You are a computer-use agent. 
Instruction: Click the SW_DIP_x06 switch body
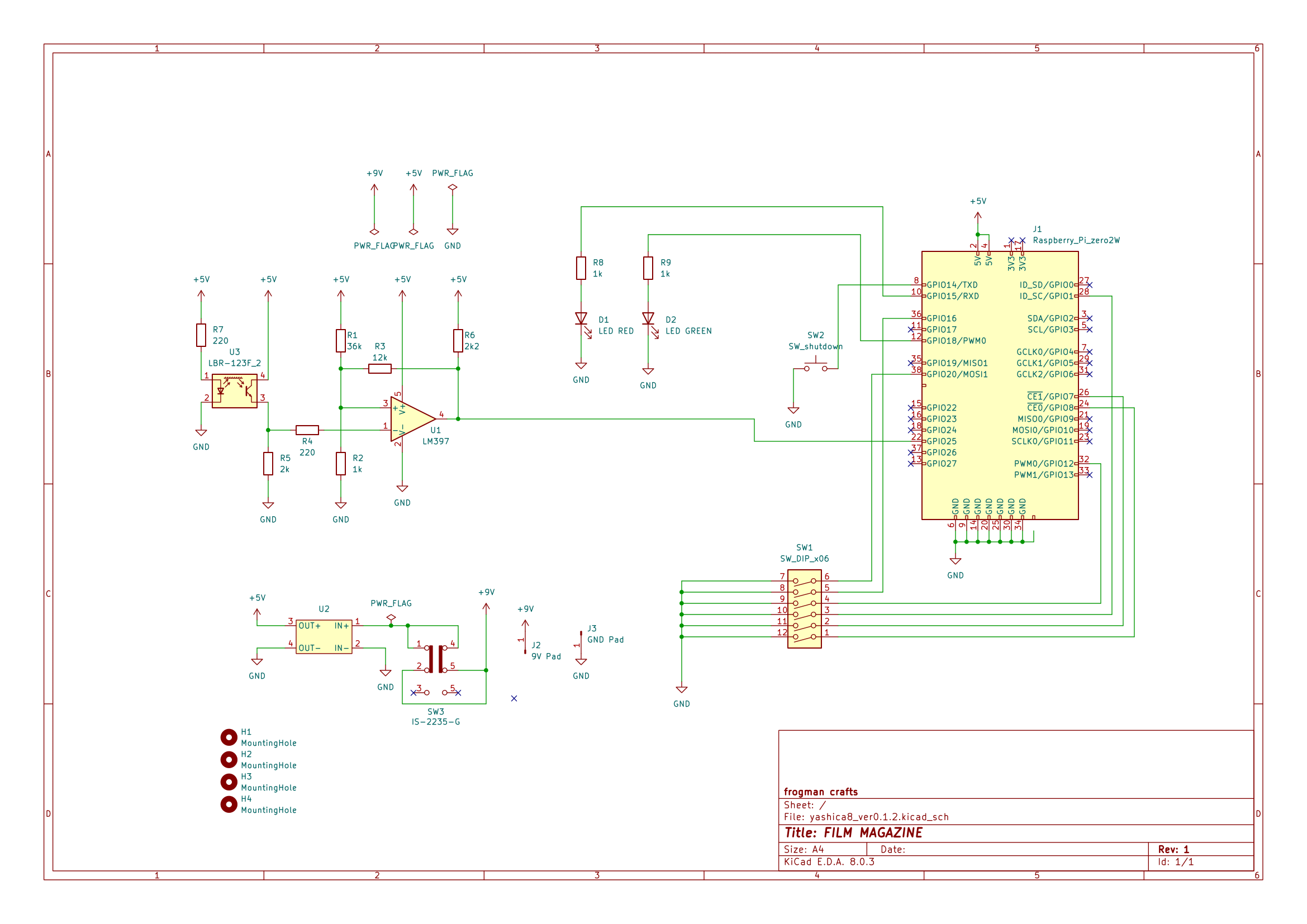pos(804,609)
